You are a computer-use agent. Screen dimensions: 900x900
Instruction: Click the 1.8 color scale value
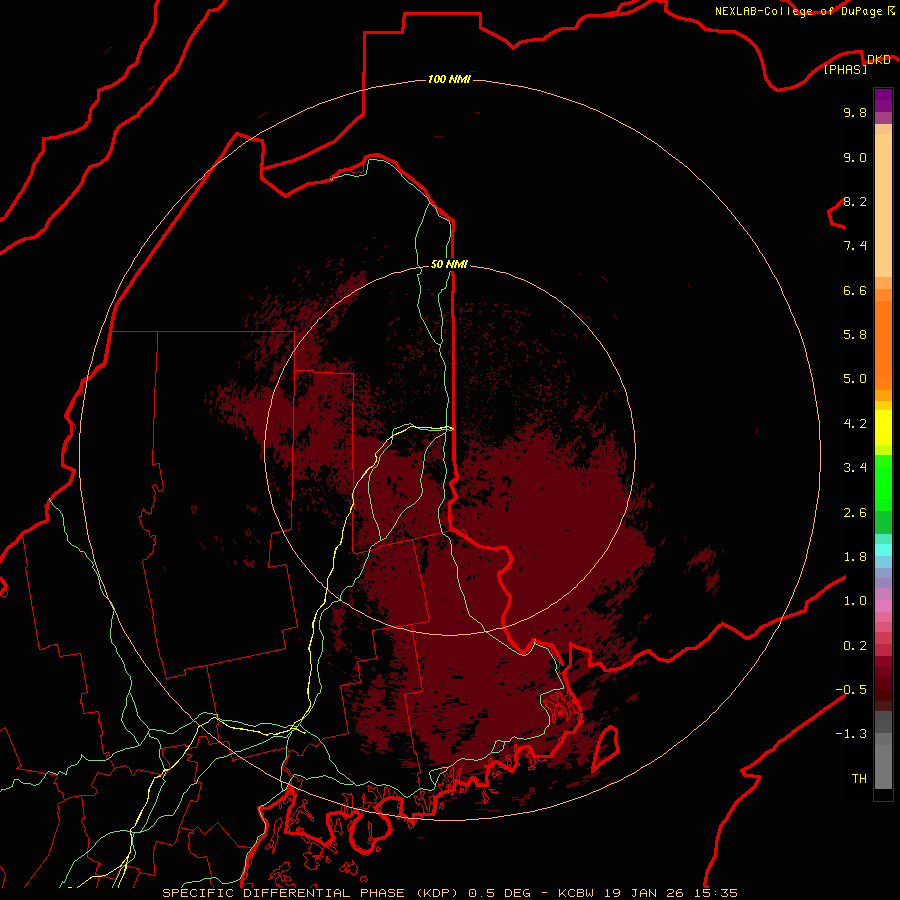pyautogui.click(x=855, y=557)
